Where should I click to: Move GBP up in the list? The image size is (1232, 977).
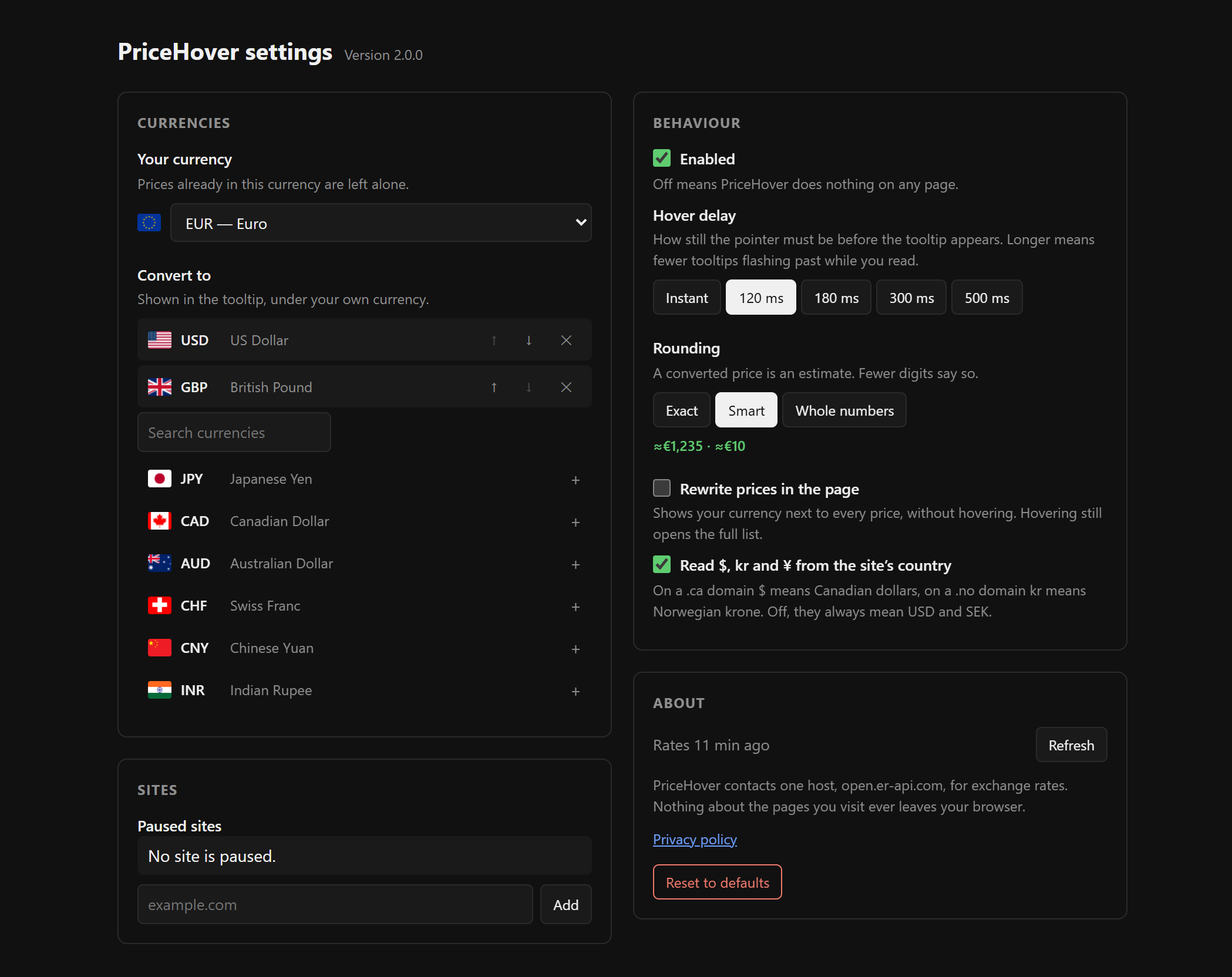coord(494,388)
